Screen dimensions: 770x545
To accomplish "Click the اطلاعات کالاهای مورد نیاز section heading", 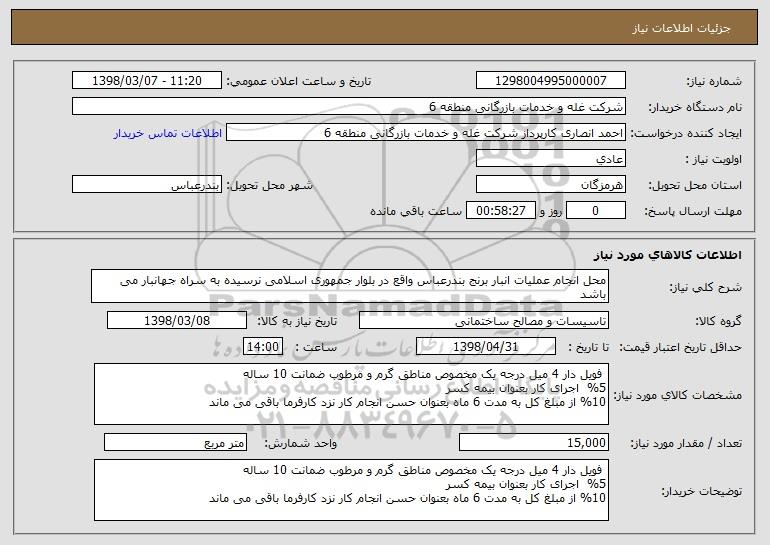I will coord(667,255).
